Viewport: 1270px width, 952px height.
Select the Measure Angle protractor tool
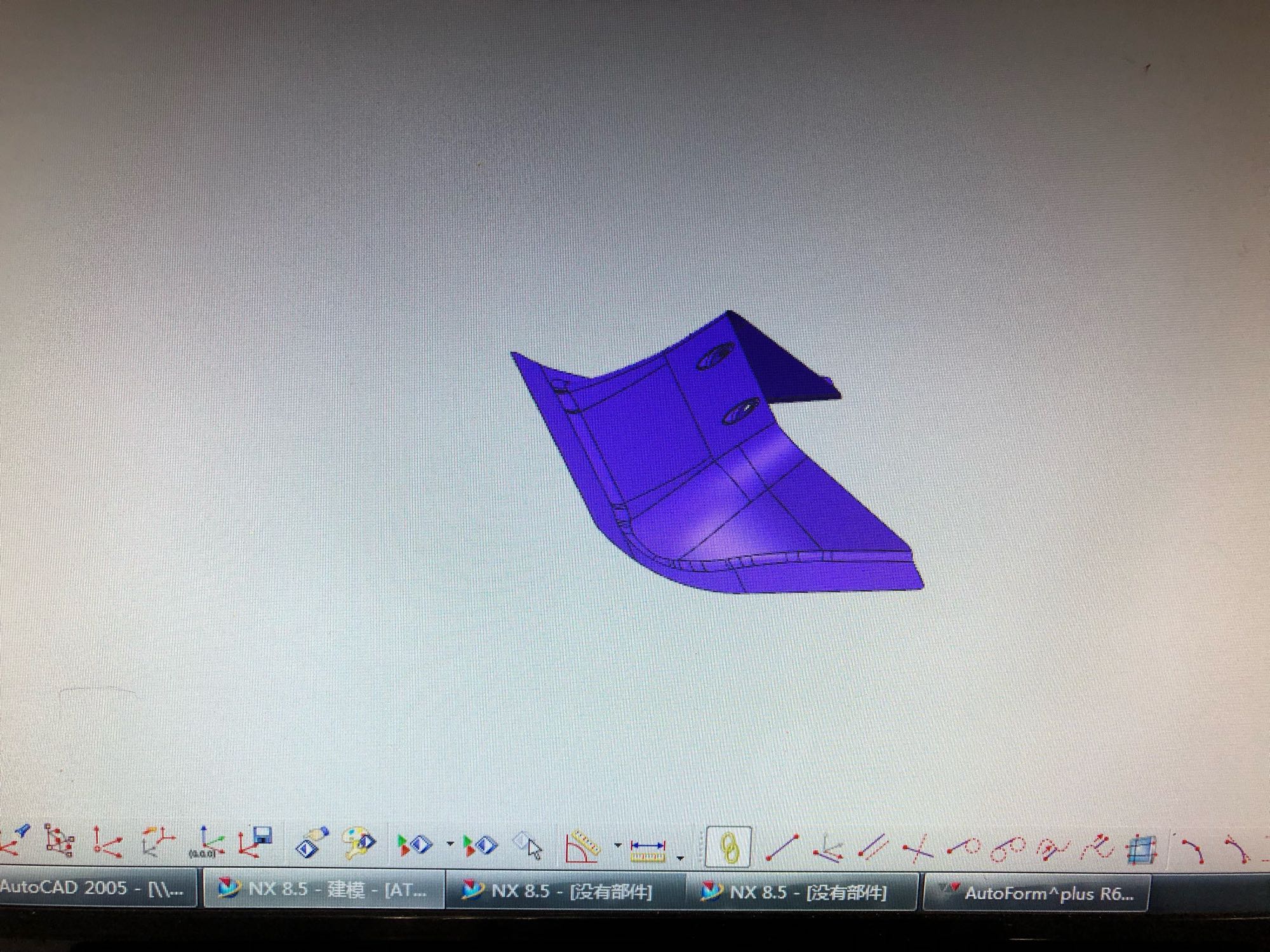[582, 846]
